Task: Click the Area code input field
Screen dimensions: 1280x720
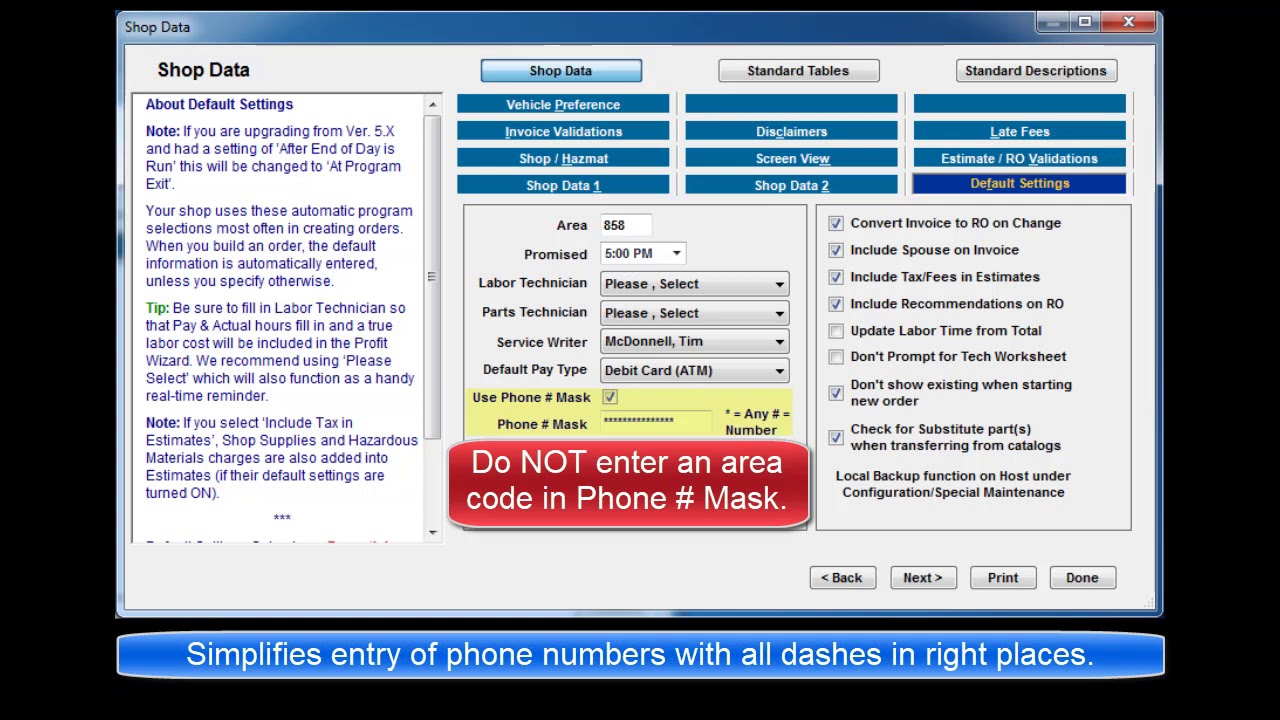Action: (626, 226)
